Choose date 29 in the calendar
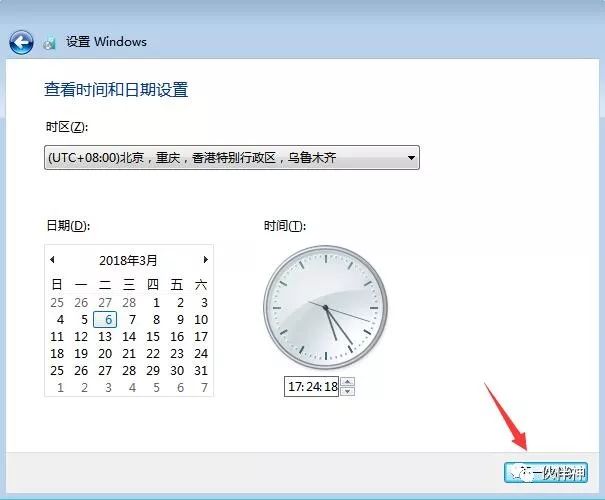The image size is (605, 500). 153,370
